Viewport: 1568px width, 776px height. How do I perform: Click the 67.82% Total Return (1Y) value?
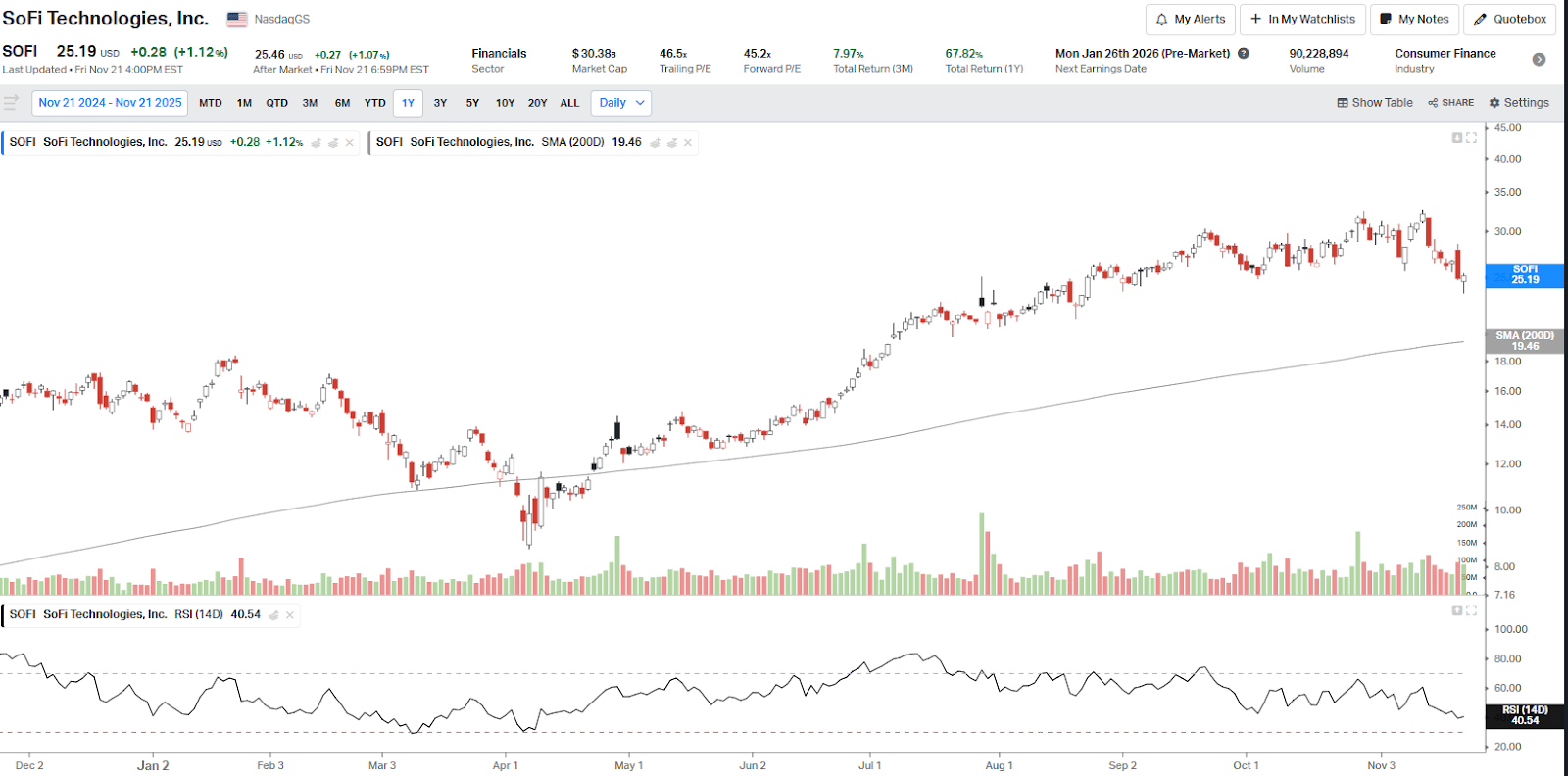tap(964, 54)
